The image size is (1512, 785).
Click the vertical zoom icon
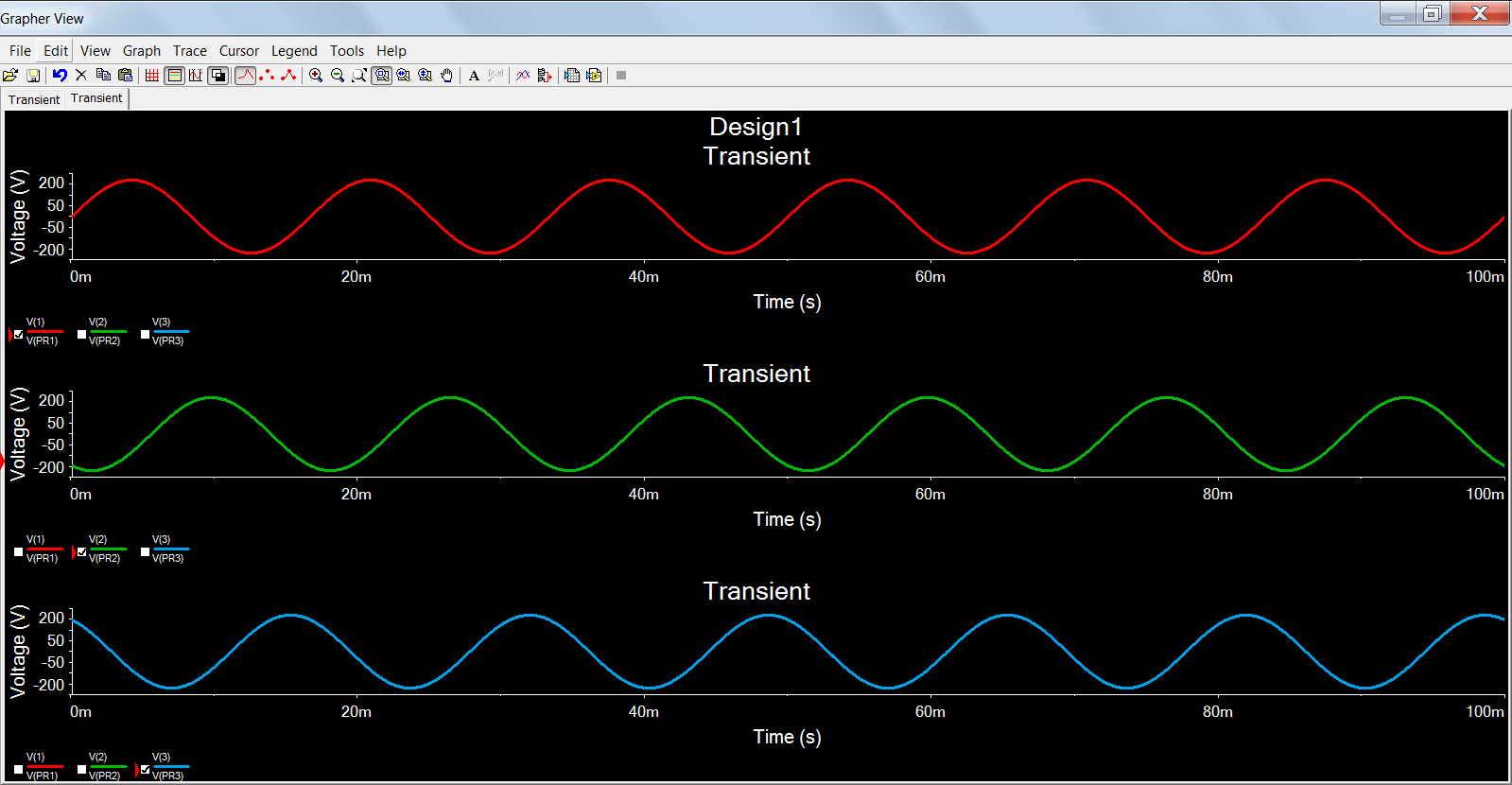click(426, 76)
